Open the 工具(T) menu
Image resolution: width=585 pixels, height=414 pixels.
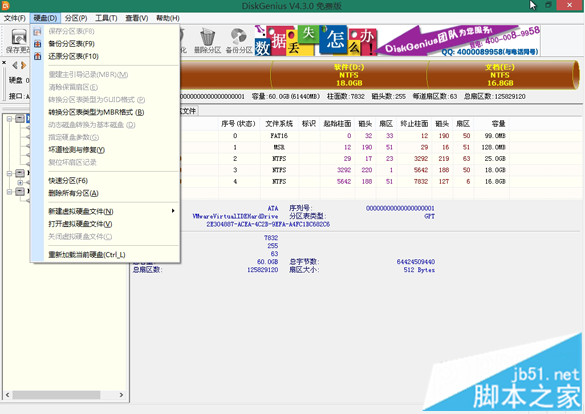pos(106,18)
